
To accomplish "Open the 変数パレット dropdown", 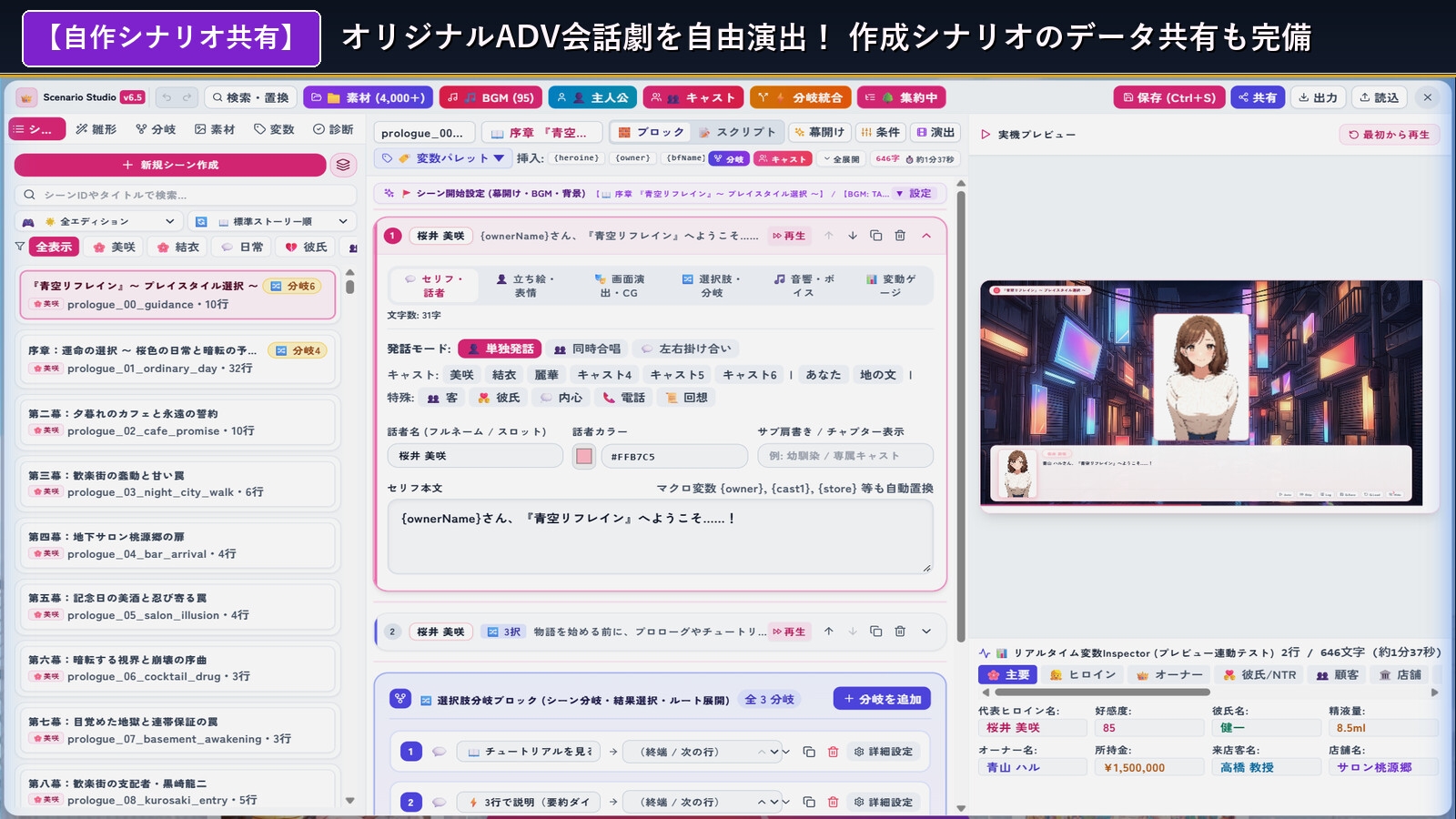I will click(x=445, y=158).
